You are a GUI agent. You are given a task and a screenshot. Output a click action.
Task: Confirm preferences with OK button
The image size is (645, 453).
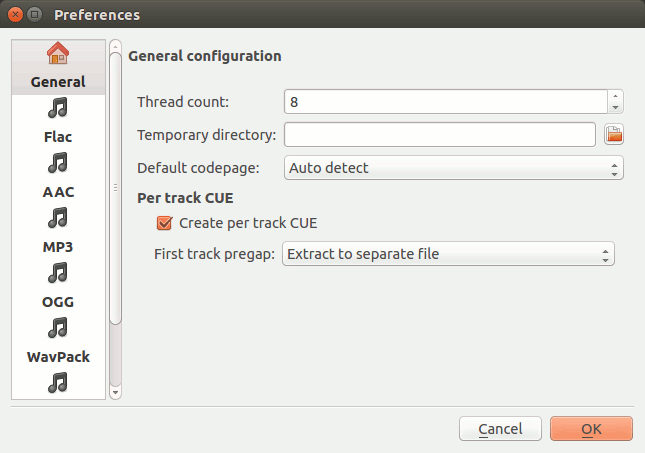(591, 429)
